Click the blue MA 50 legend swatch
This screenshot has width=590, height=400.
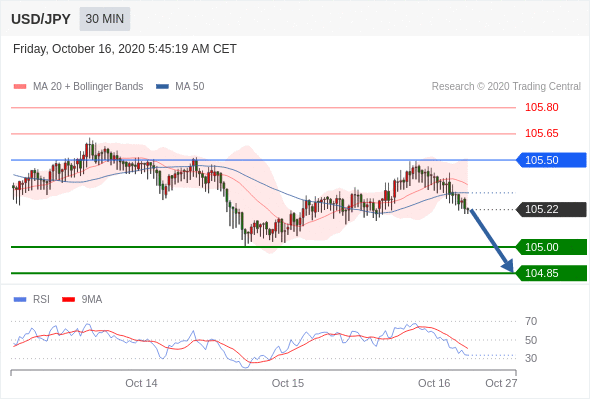(162, 87)
